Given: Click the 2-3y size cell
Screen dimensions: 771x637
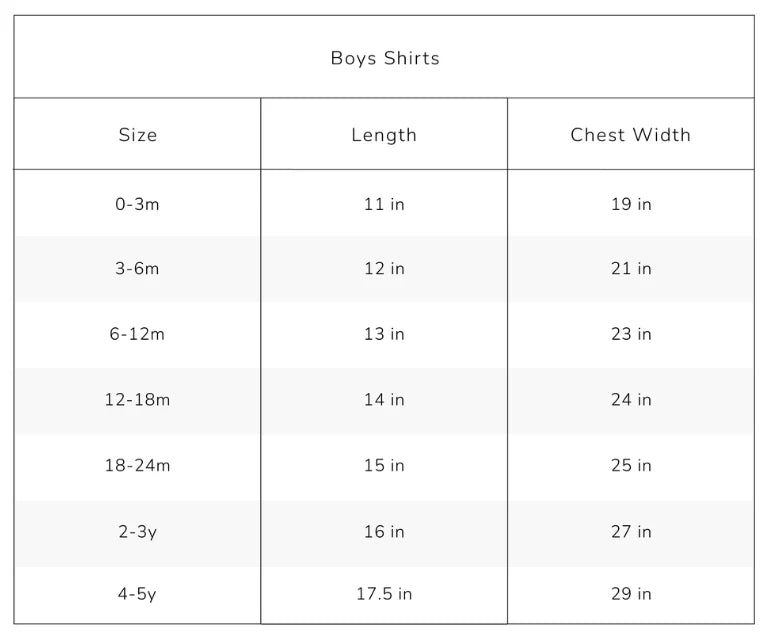Looking at the screenshot, I should point(137,532).
